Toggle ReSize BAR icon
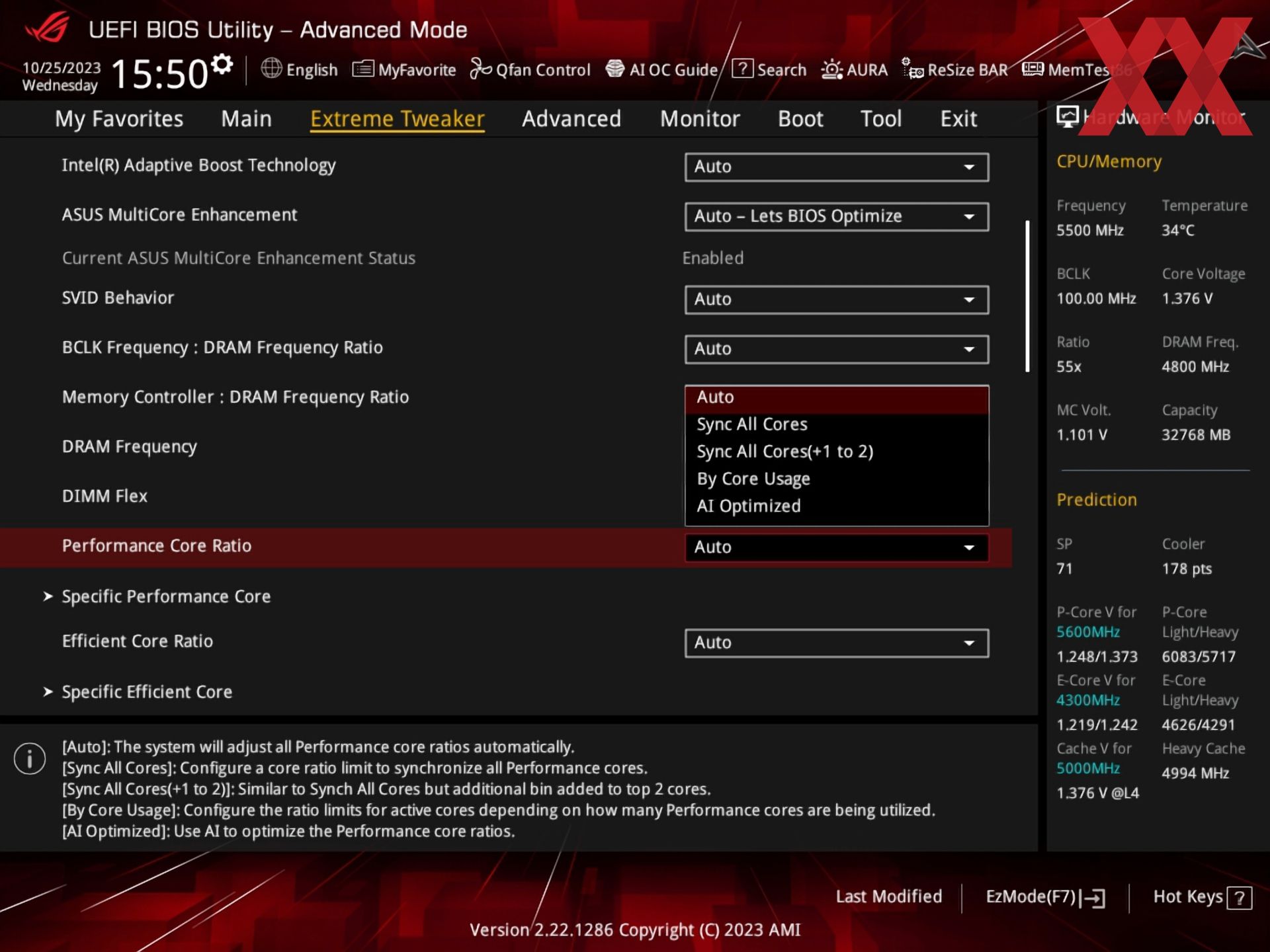The image size is (1270, 952). [x=913, y=68]
